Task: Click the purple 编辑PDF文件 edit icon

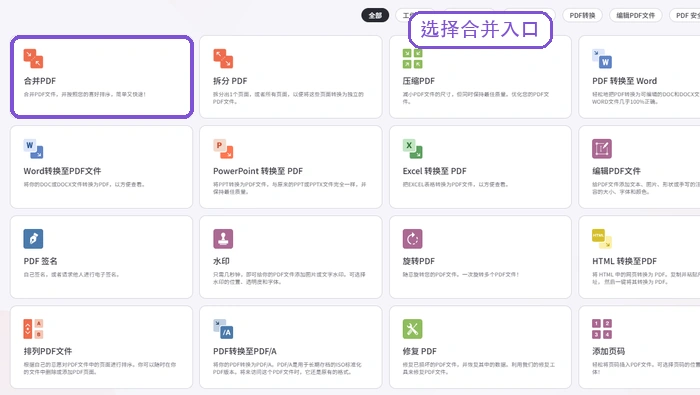Action: [602, 149]
